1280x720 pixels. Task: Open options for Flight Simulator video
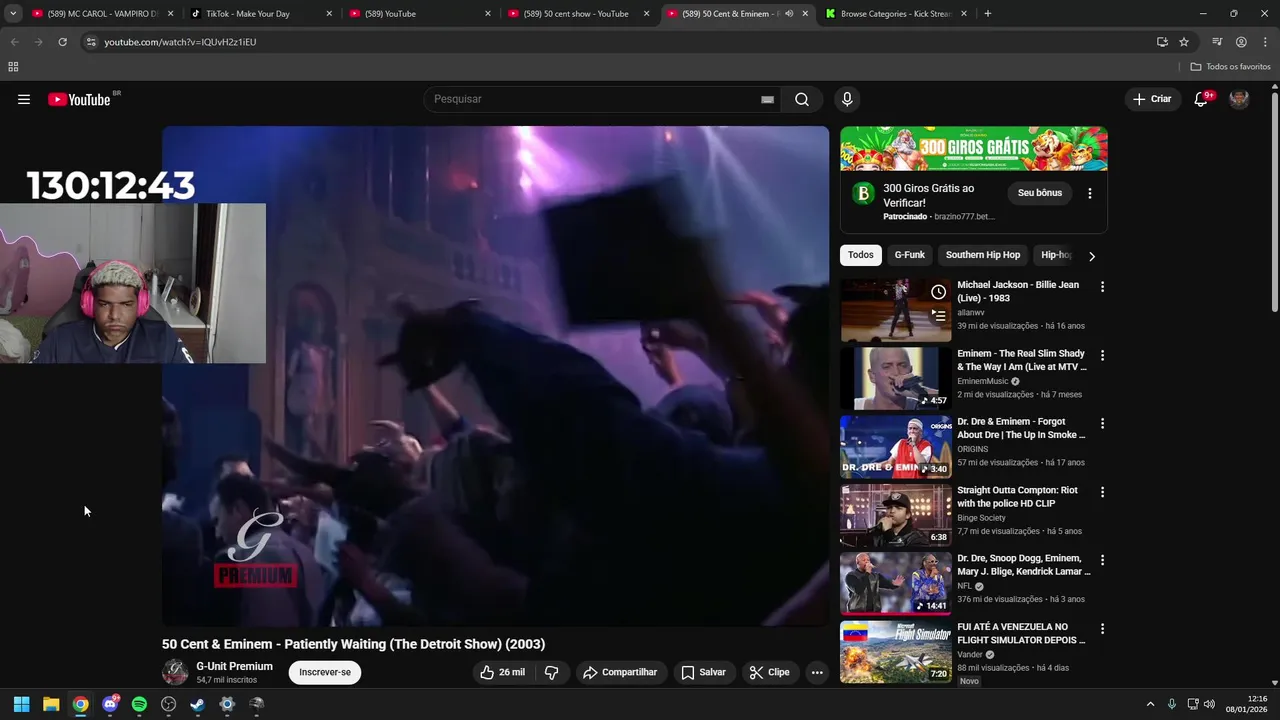1102,629
